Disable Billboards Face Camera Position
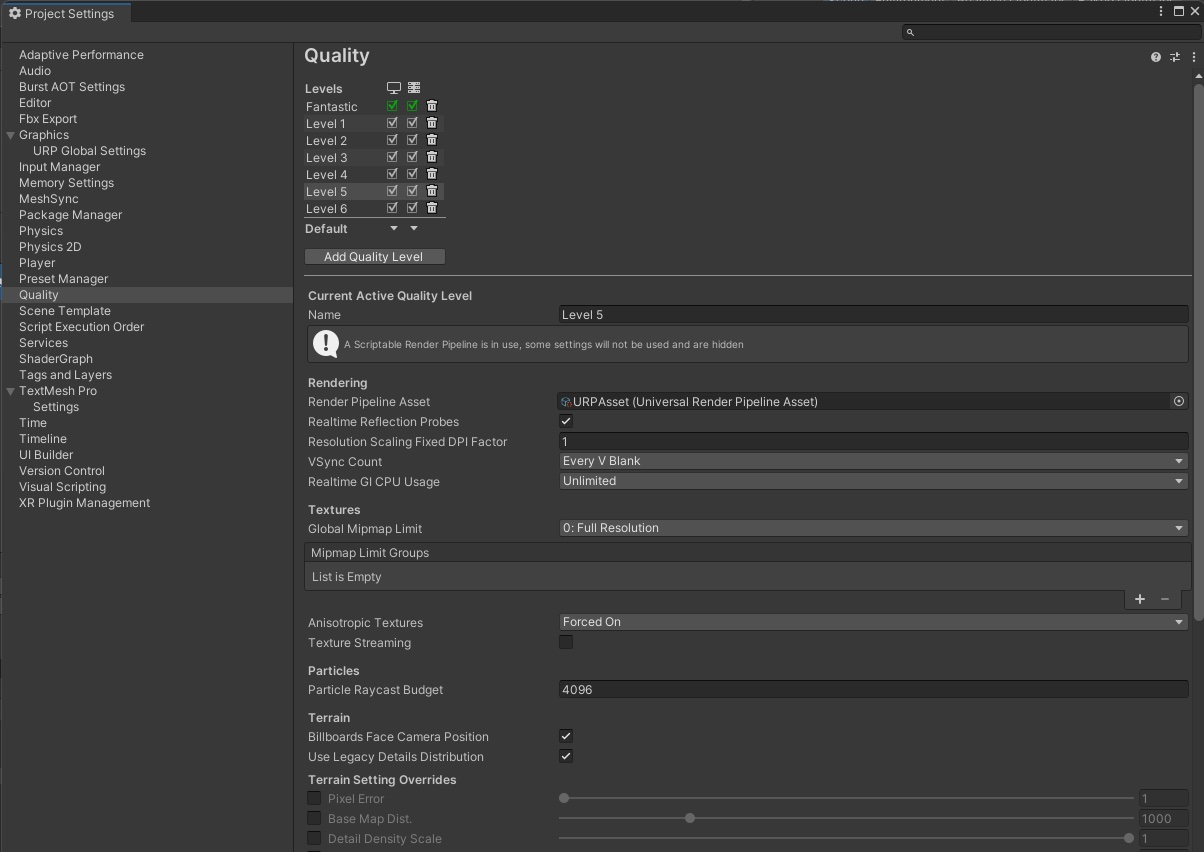1204x852 pixels. (x=566, y=737)
